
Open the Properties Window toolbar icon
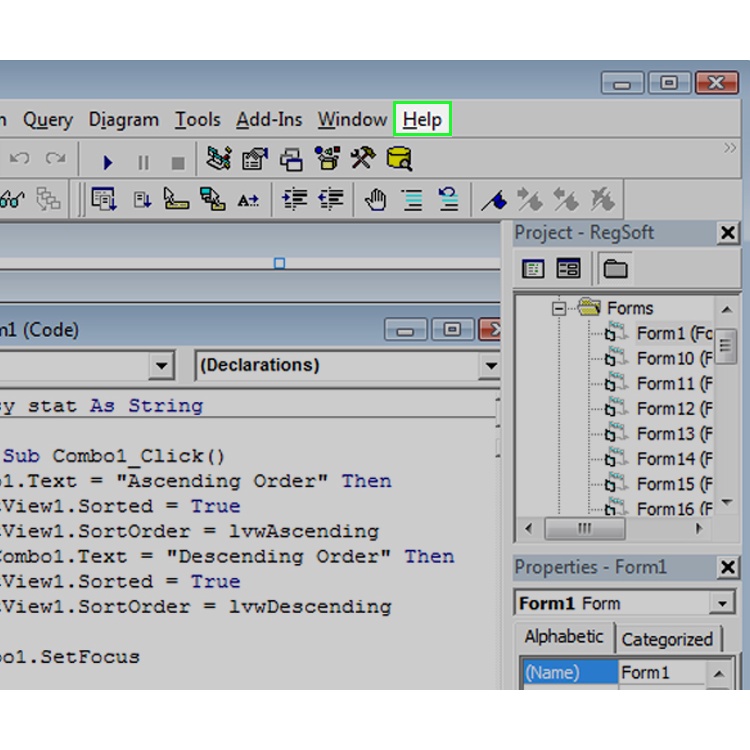pyautogui.click(x=255, y=159)
